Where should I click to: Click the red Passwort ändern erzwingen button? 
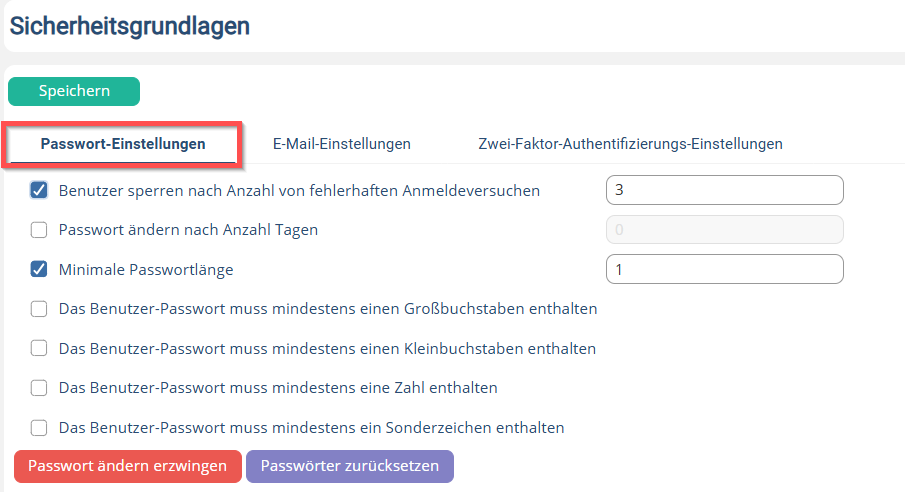(128, 466)
